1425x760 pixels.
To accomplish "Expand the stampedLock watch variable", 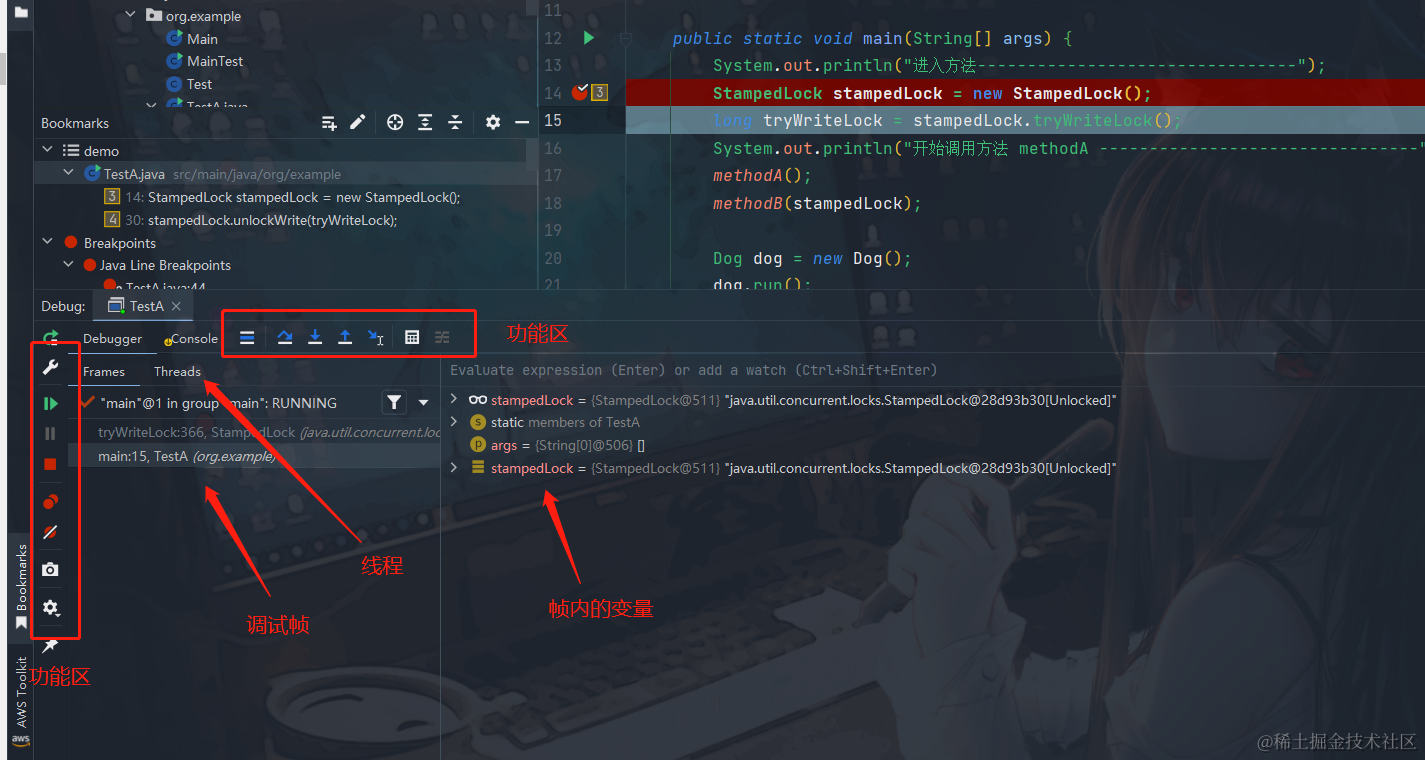I will coord(455,400).
